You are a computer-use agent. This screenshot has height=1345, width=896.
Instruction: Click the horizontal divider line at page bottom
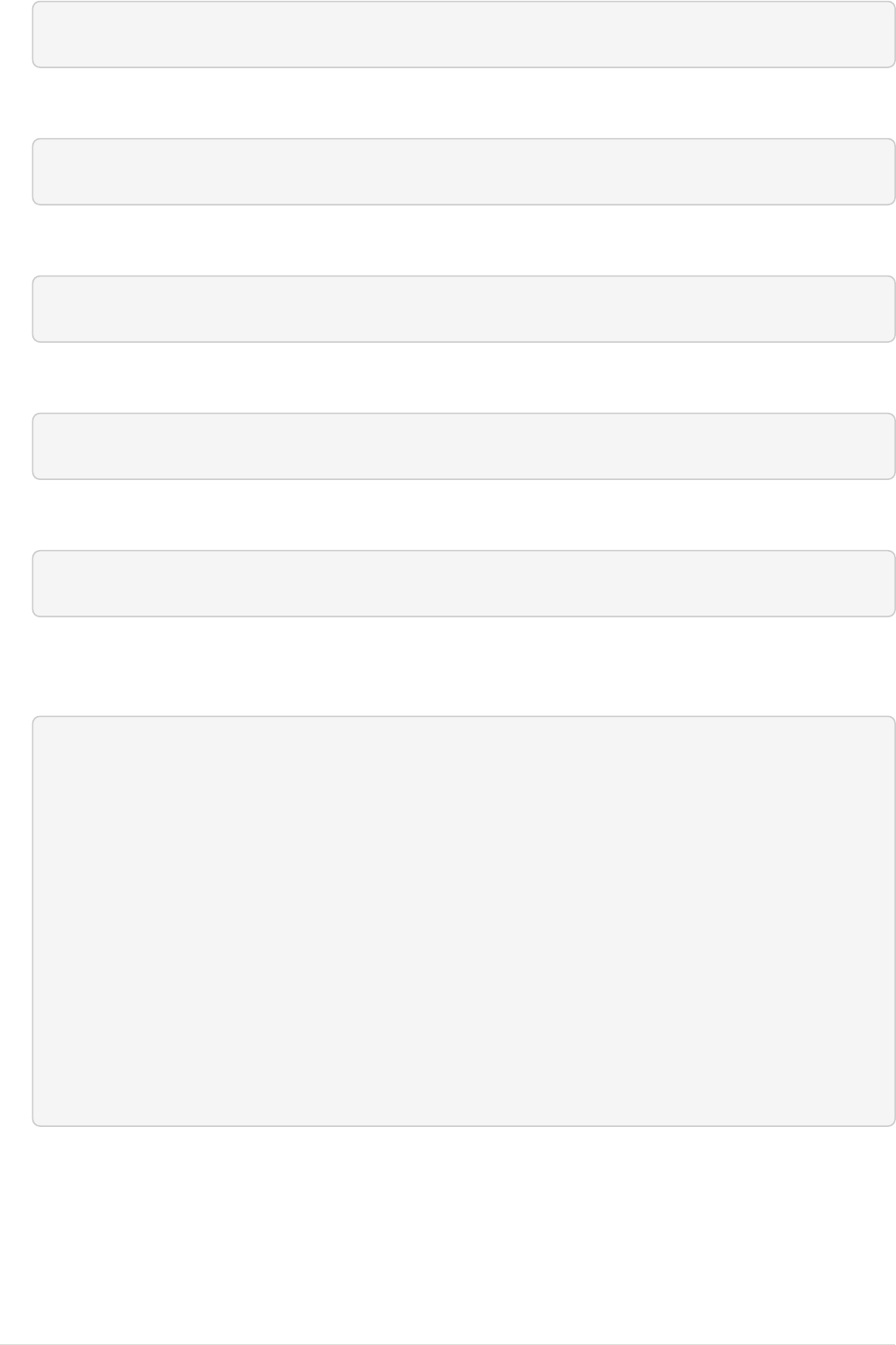click(448, 1344)
